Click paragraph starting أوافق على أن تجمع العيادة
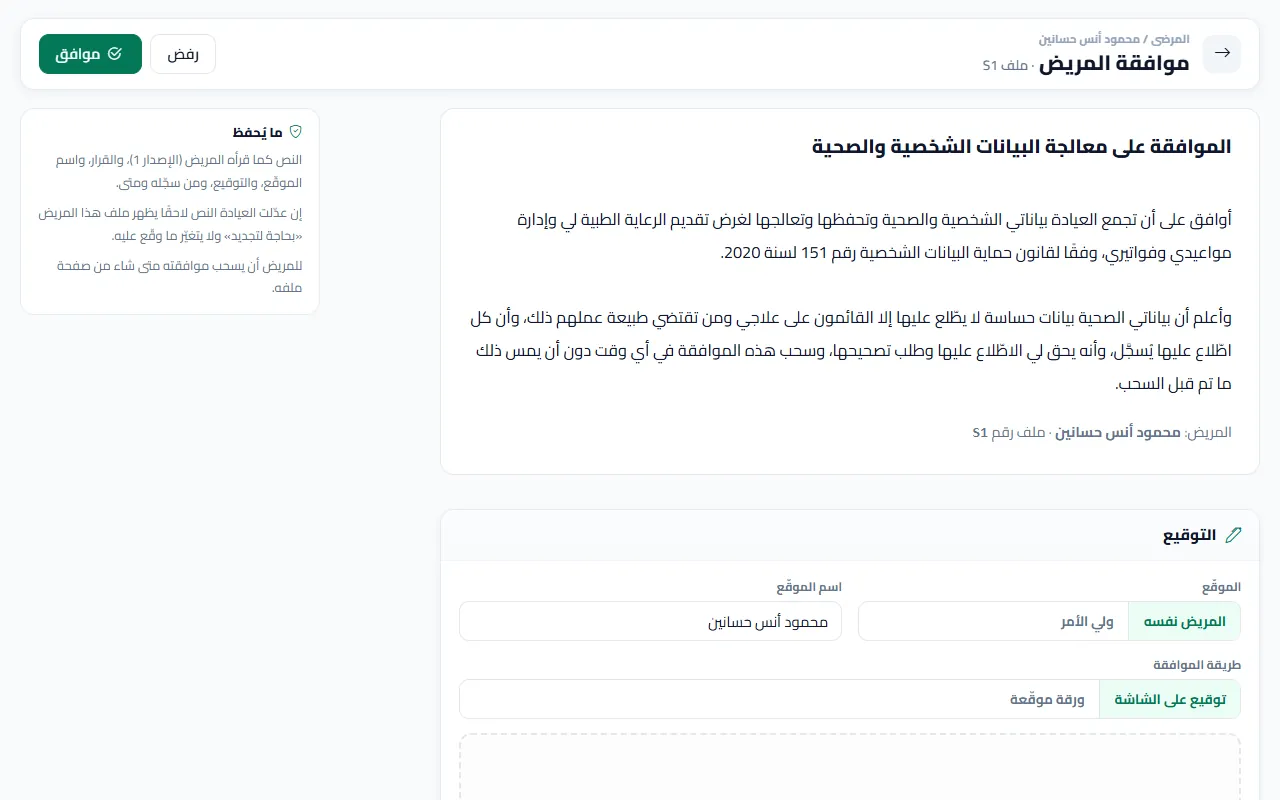1280x800 pixels. pyautogui.click(x=875, y=236)
